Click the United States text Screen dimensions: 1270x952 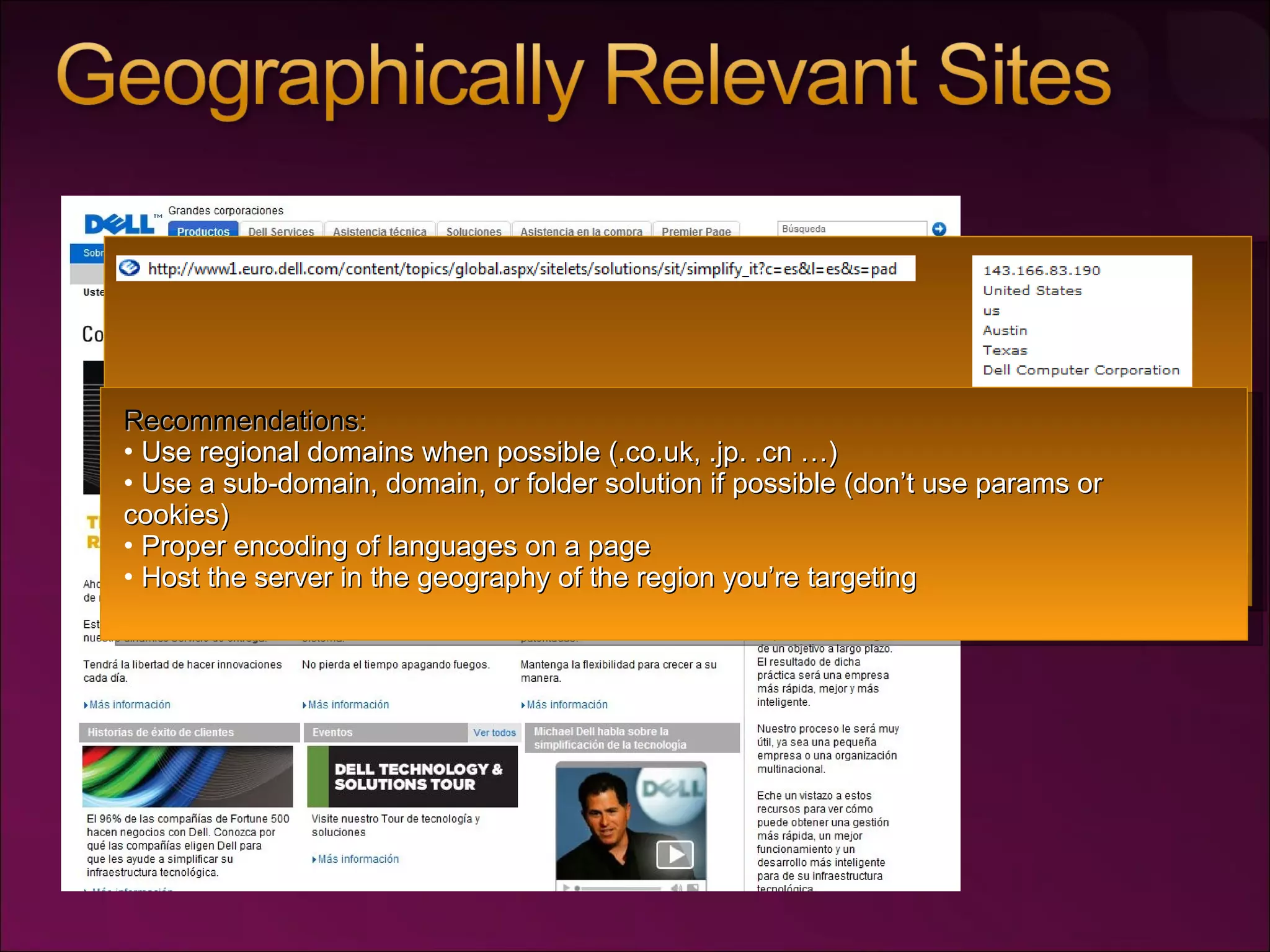(1032, 290)
